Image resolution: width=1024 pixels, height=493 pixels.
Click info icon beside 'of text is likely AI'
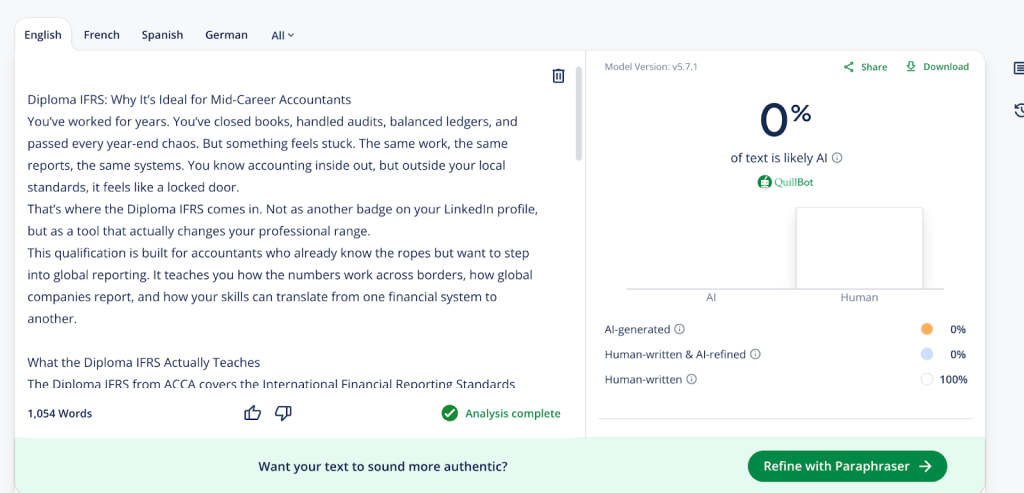(x=838, y=158)
